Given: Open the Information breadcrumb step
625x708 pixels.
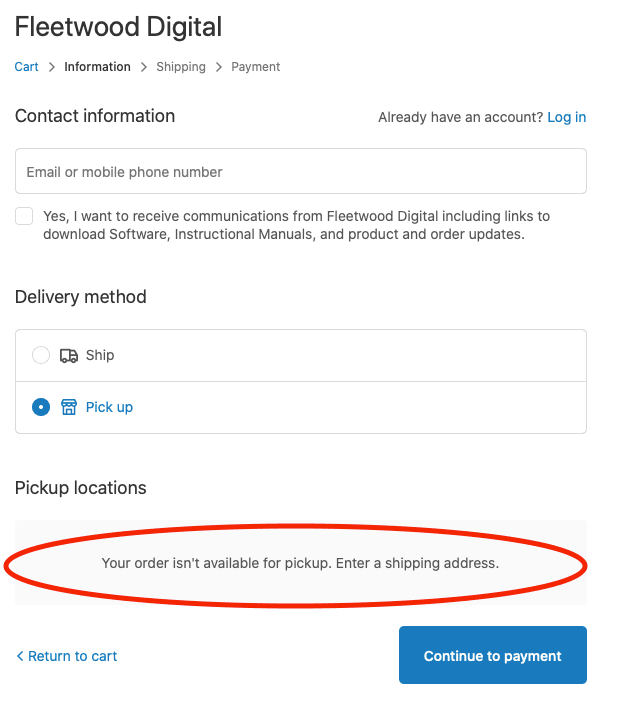Looking at the screenshot, I should point(97,67).
